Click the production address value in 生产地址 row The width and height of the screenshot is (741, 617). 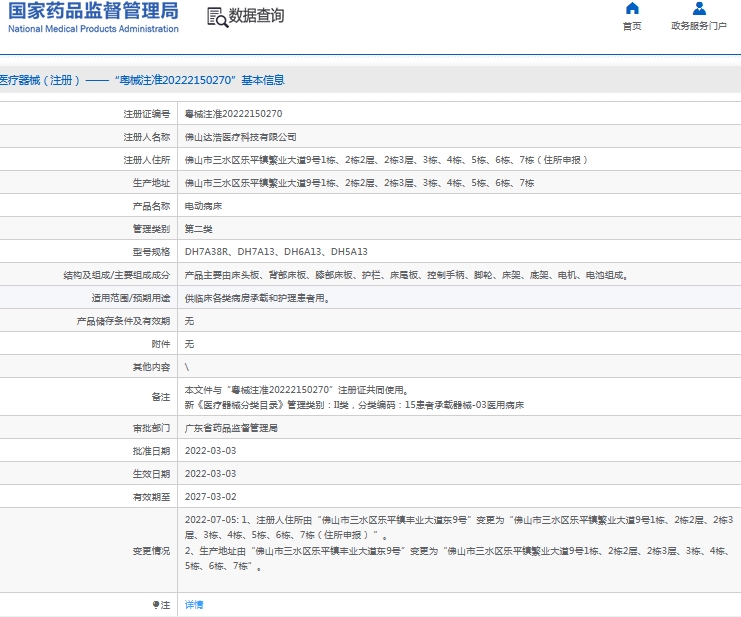[359, 183]
